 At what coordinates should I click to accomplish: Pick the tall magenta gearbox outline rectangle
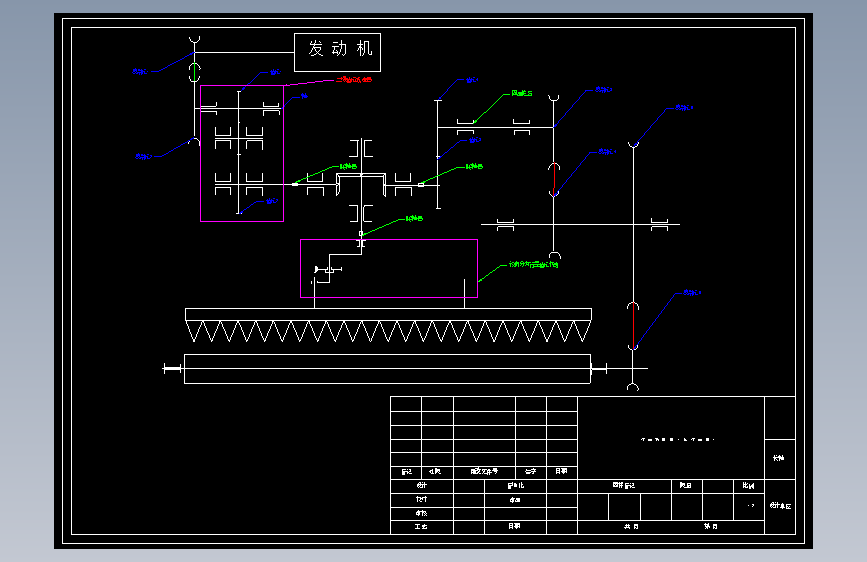242,153
